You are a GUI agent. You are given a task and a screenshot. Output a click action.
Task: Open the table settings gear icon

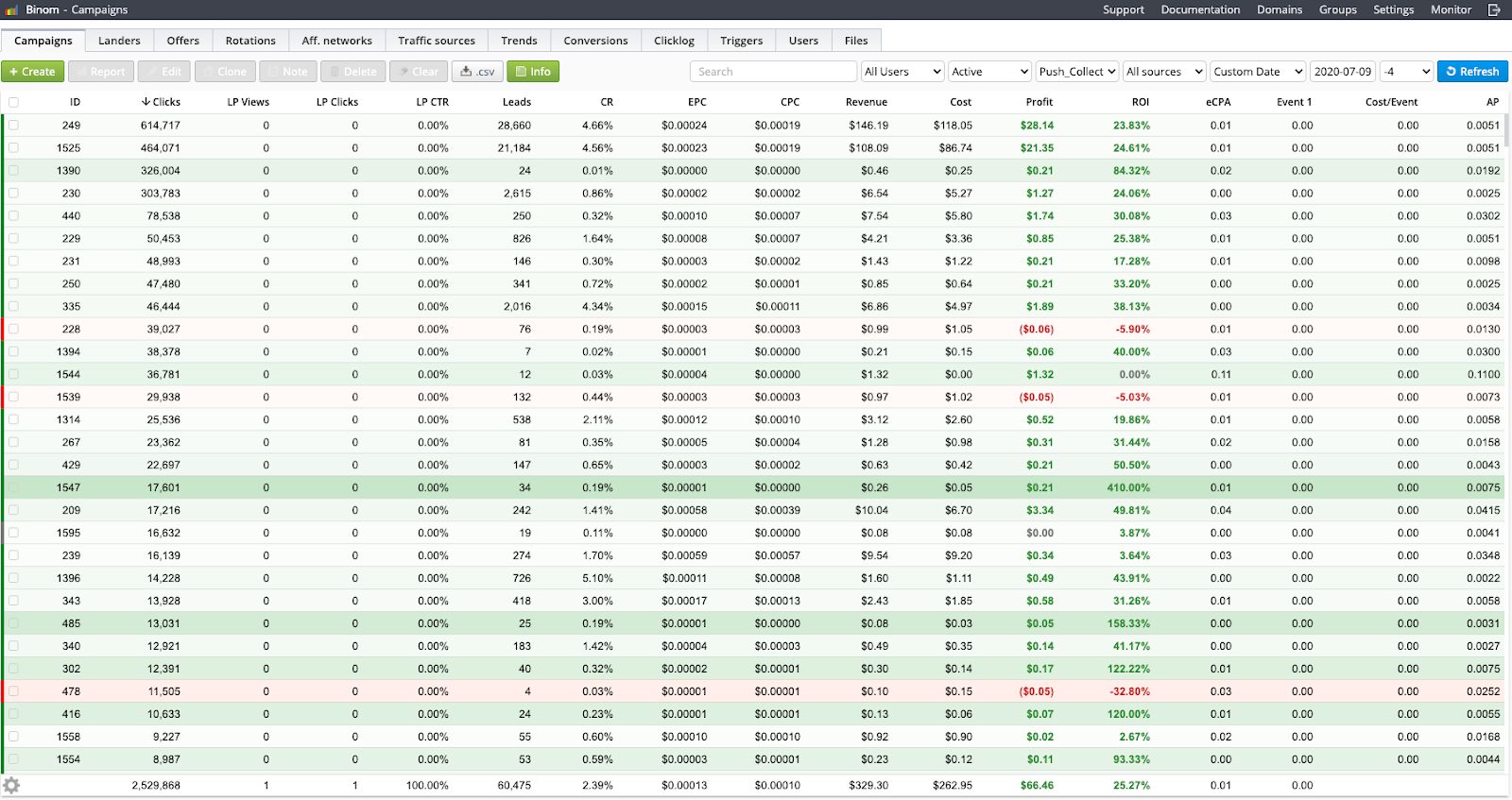tap(11, 785)
